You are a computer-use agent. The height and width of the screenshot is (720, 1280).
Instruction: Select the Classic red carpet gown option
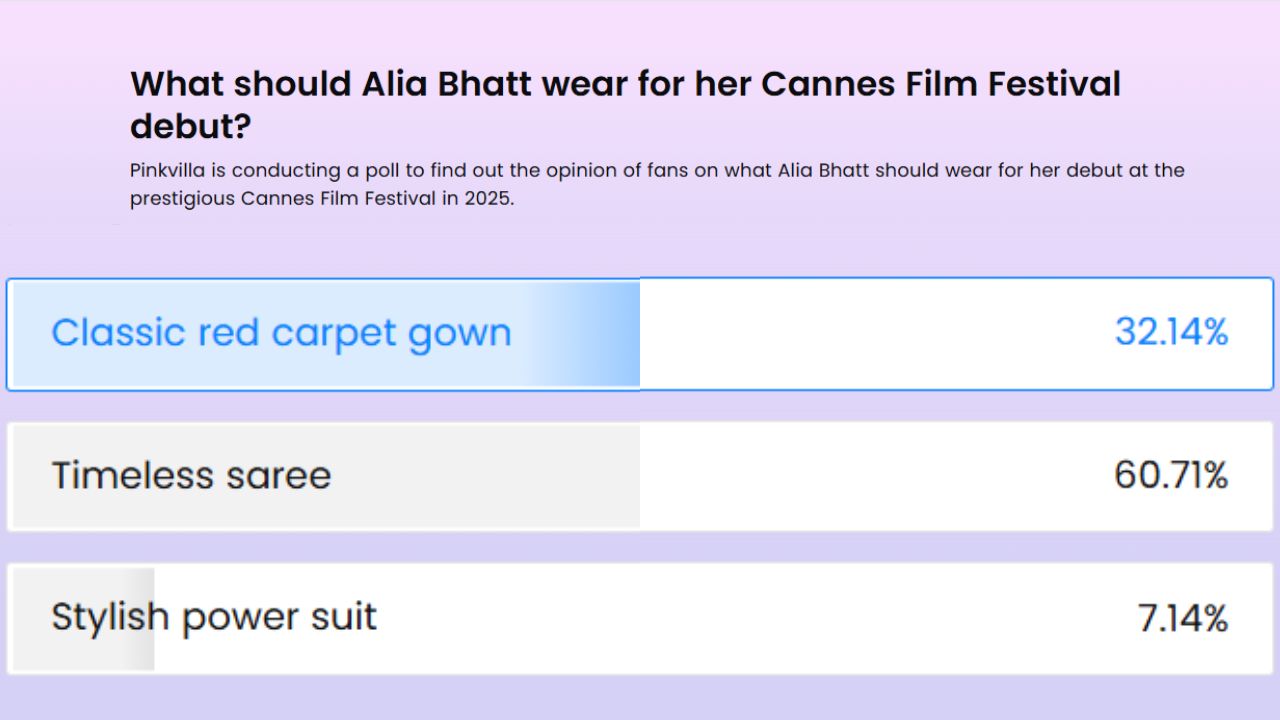point(640,334)
